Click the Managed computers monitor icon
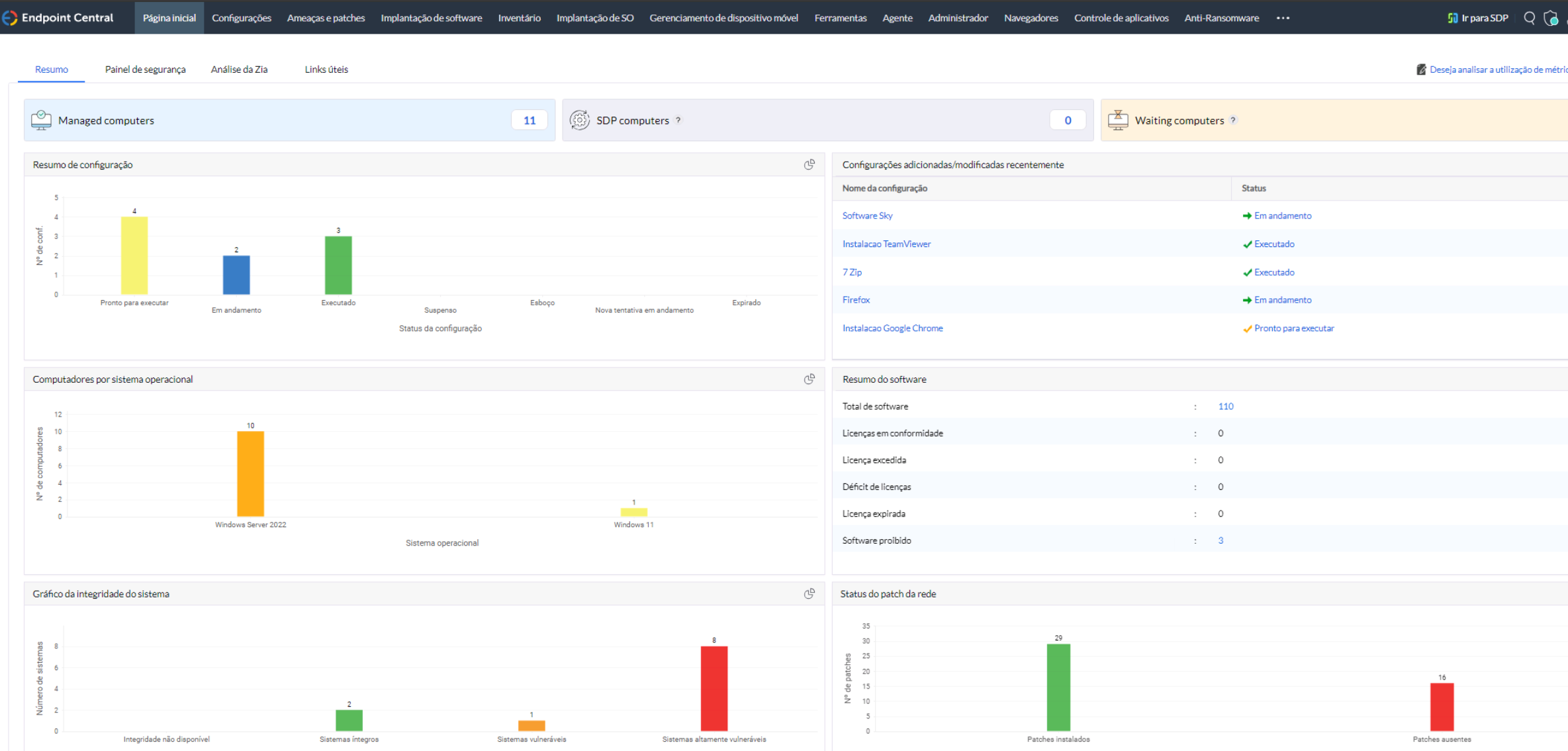This screenshot has width=1568, height=751. pyautogui.click(x=41, y=120)
